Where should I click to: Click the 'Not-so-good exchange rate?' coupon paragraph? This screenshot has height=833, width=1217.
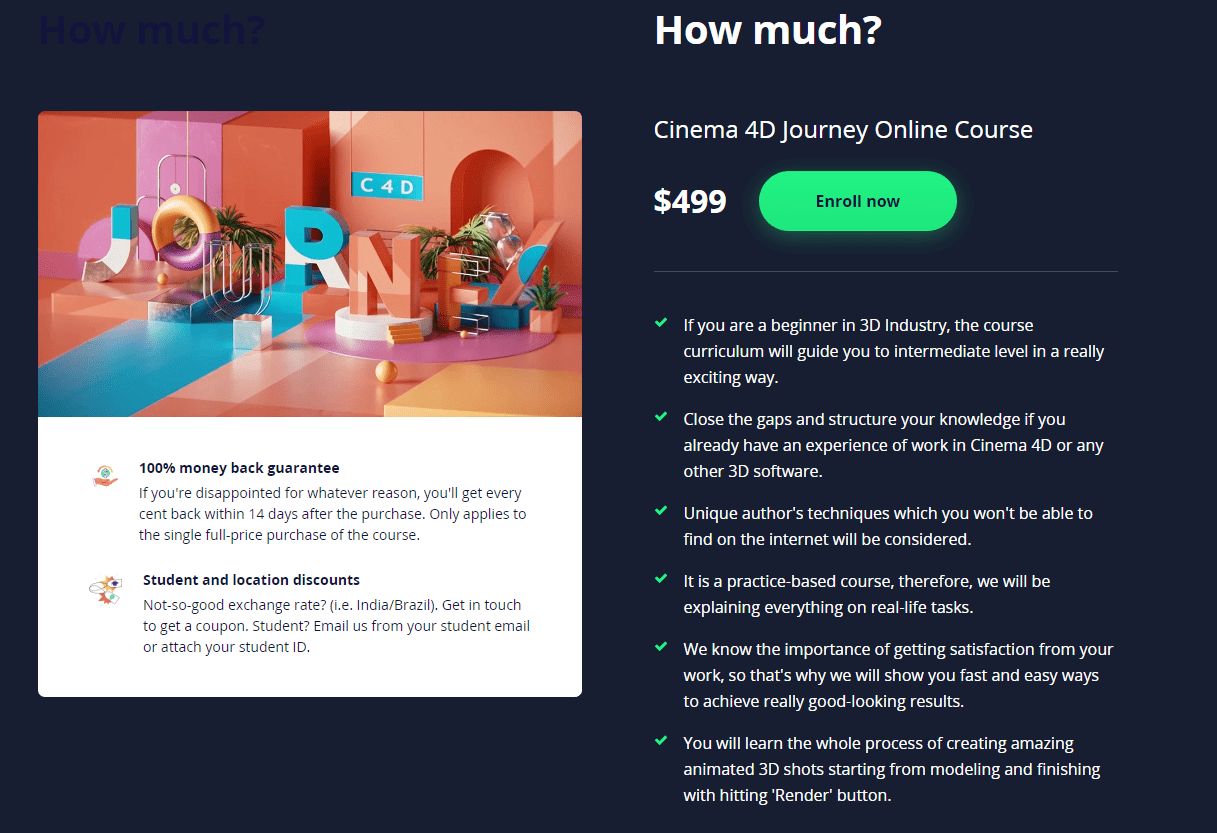tap(336, 626)
